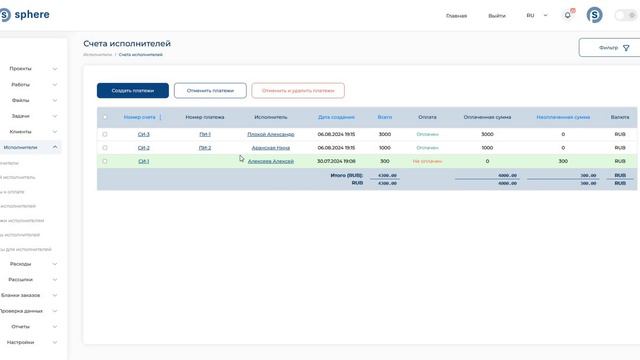Open invoice link СИ-1

pos(144,161)
